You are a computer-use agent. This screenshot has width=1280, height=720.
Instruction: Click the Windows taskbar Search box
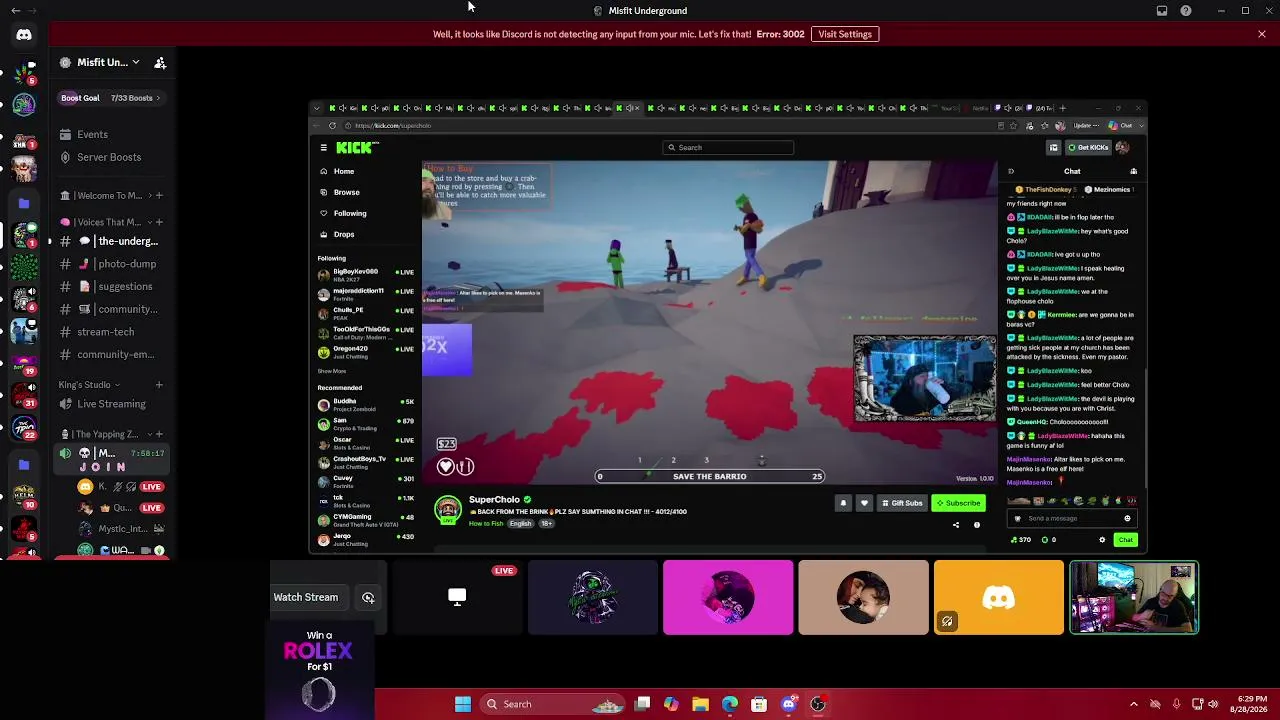[x=552, y=704]
